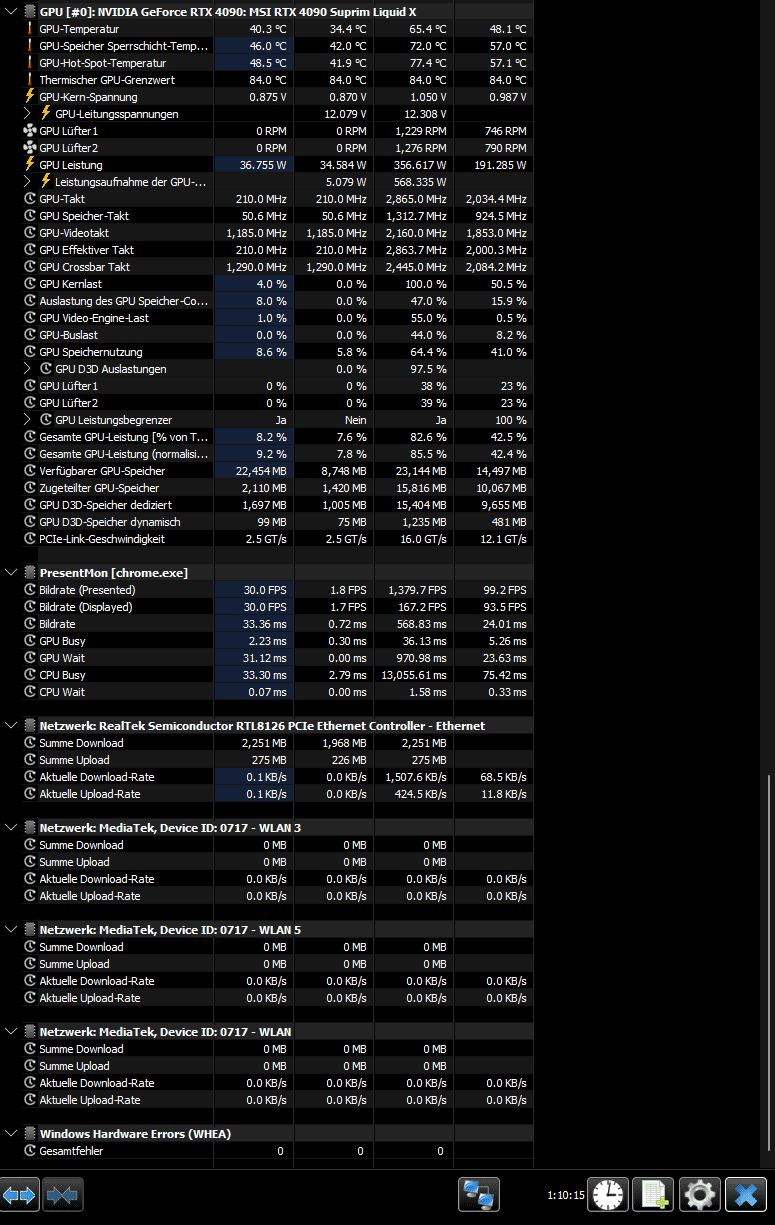Image resolution: width=775 pixels, height=1225 pixels.
Task: Close sensors window with blue X icon
Action: 746,1194
